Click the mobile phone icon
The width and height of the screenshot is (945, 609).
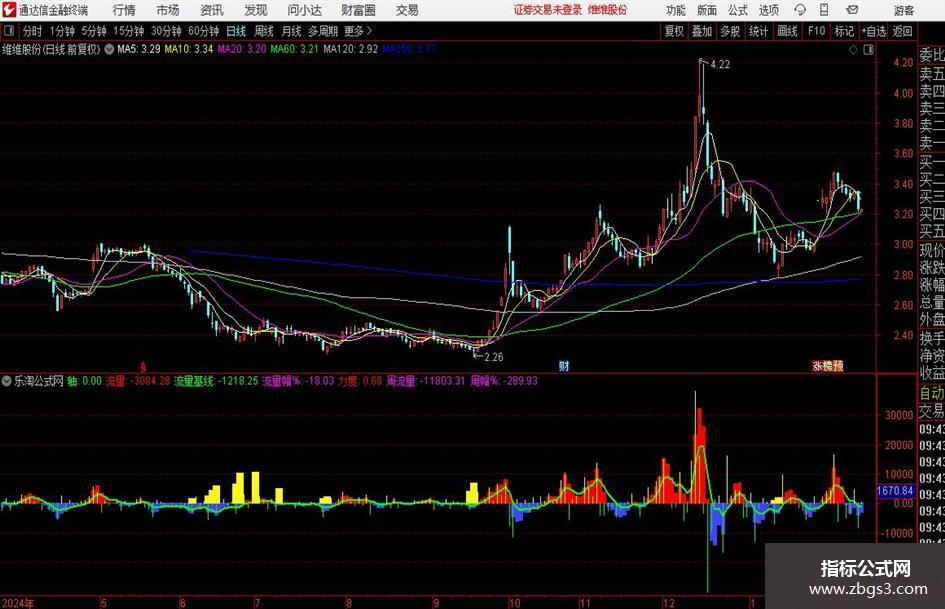[824, 10]
